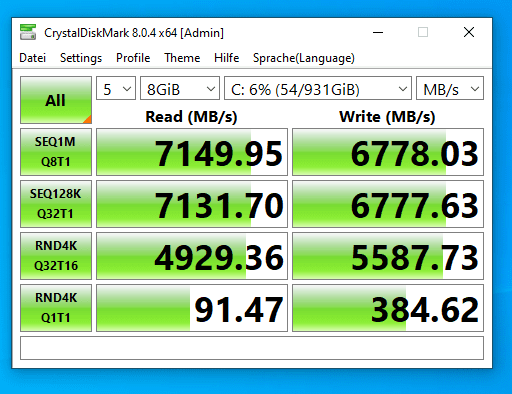Click the 91.47 read result
Image resolution: width=512 pixels, height=394 pixels.
(192, 308)
